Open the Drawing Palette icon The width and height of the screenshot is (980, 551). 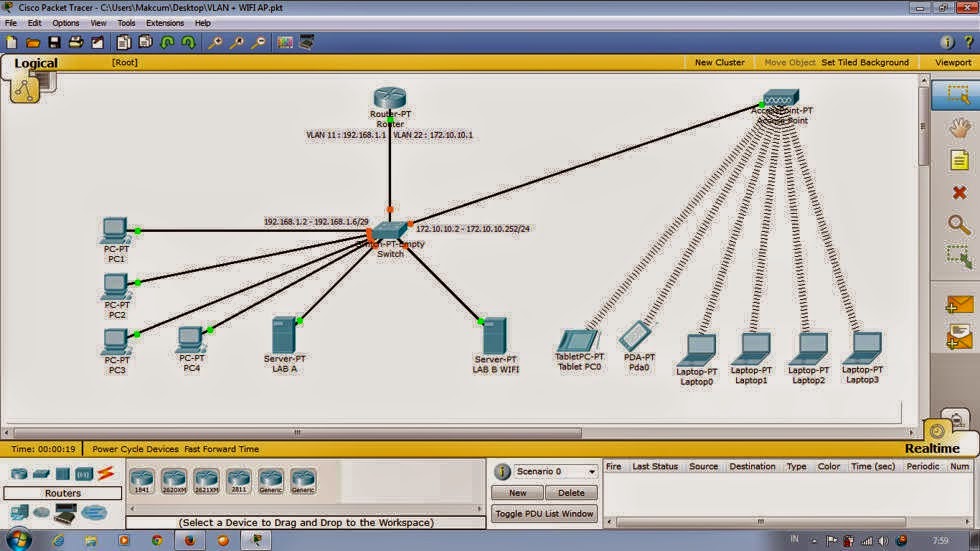tap(285, 42)
